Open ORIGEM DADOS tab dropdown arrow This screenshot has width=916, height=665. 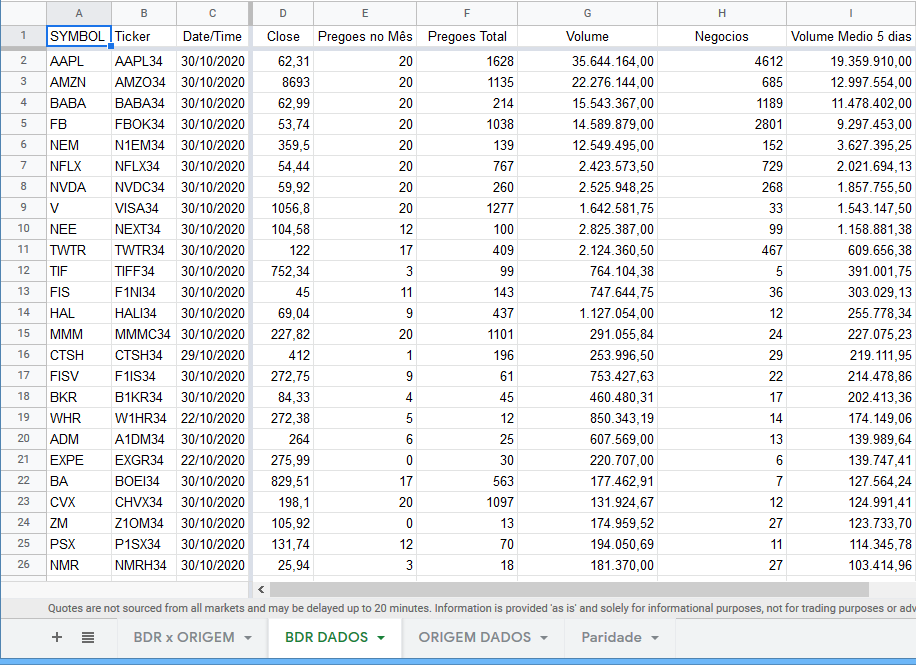pyautogui.click(x=544, y=638)
